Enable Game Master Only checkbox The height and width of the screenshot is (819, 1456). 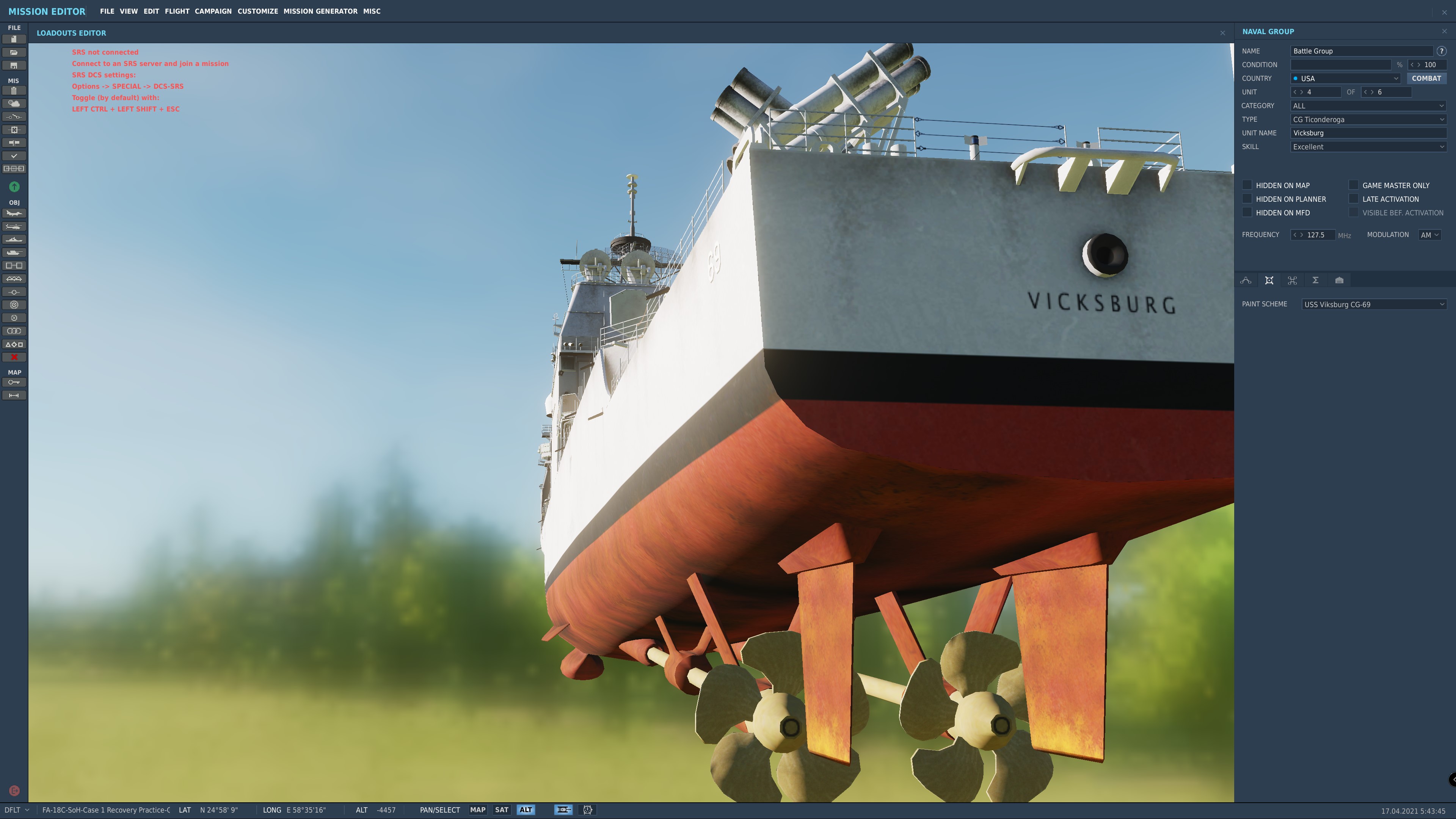tap(1353, 185)
